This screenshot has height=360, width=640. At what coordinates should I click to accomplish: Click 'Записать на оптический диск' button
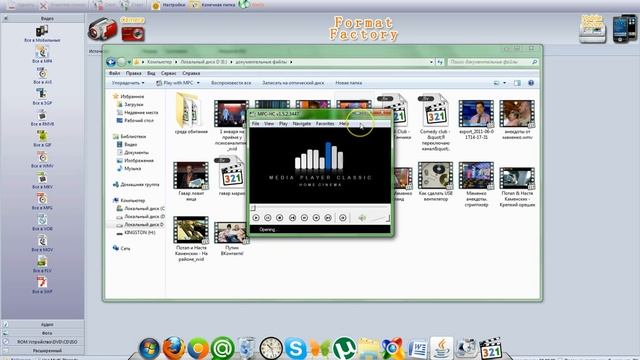[293, 83]
